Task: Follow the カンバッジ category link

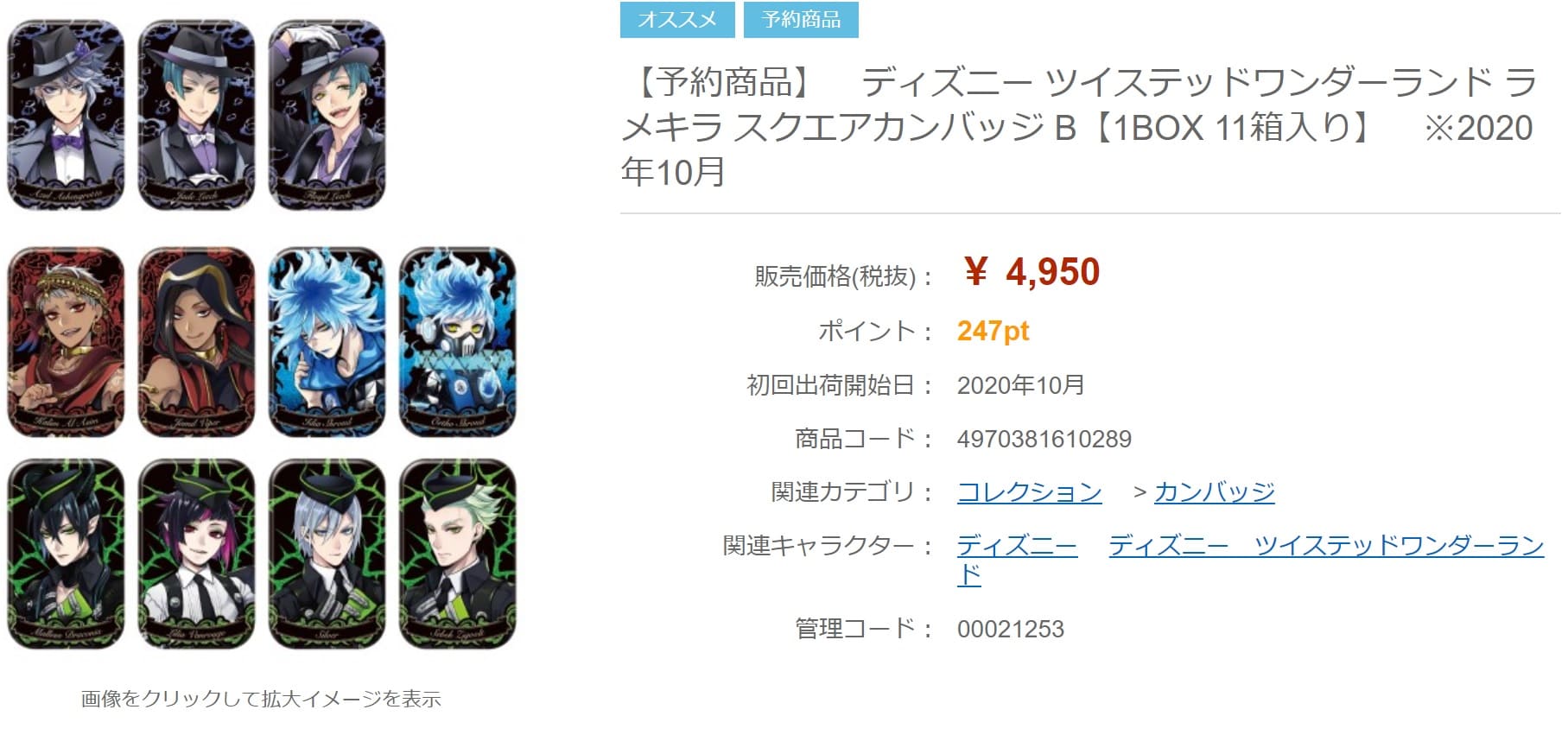Action: coord(1214,492)
